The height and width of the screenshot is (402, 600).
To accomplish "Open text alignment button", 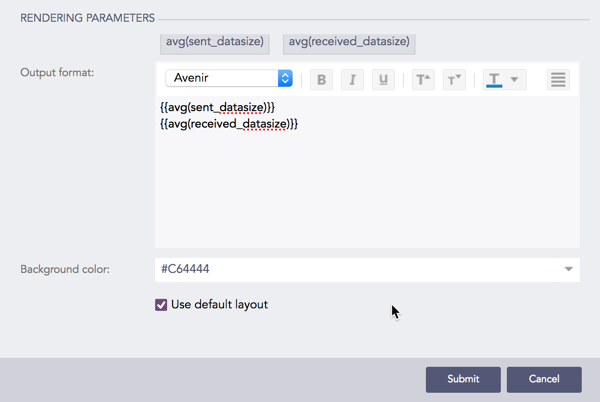I will pos(558,80).
